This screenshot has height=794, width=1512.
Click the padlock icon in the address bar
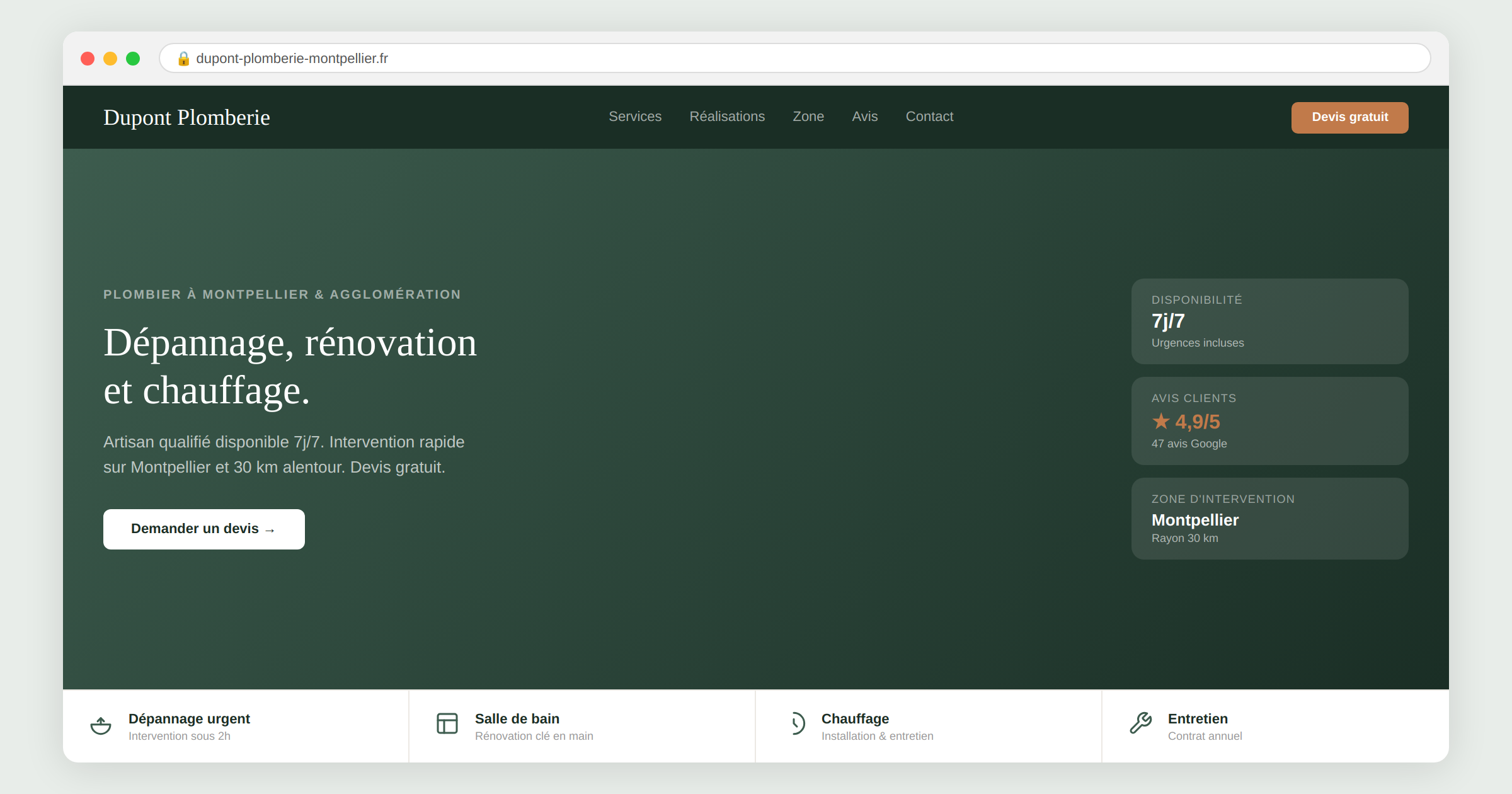[x=183, y=58]
